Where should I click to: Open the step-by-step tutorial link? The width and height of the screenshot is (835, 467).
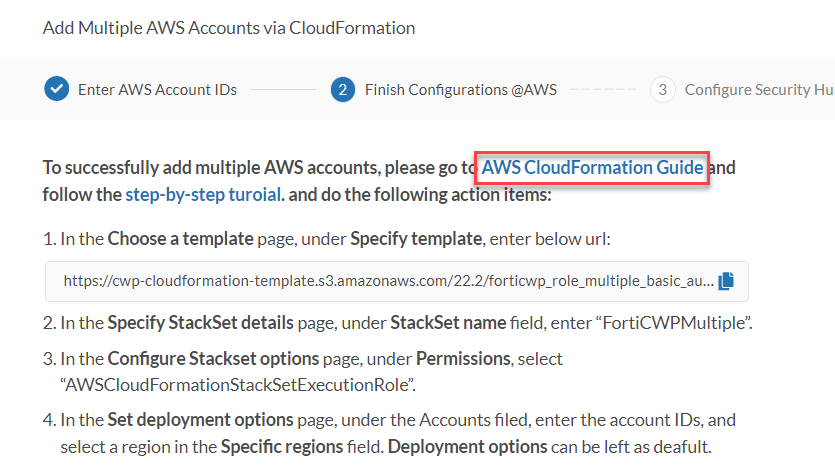(204, 193)
